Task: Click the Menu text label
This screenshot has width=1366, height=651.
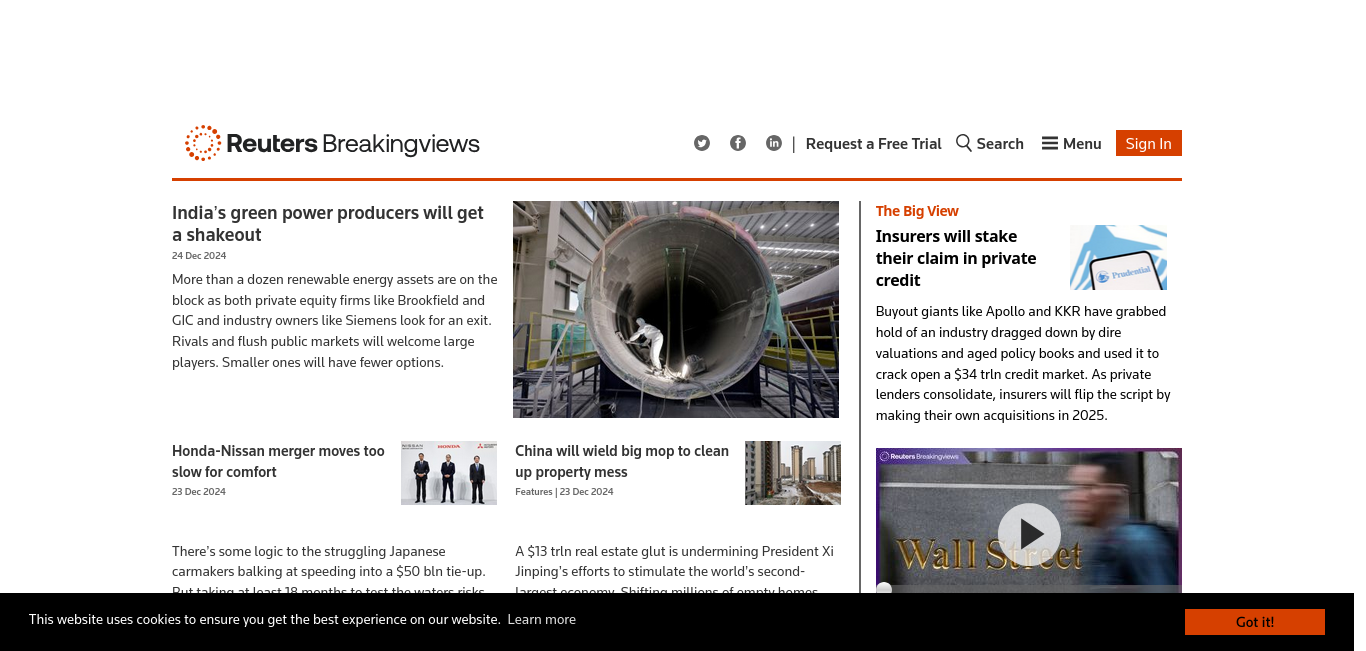Action: coord(1082,143)
